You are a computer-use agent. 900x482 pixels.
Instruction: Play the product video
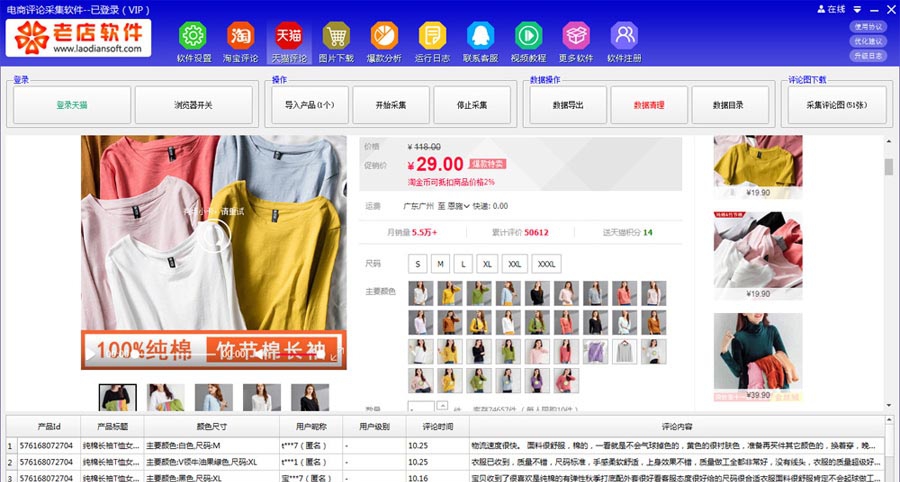tap(91, 355)
